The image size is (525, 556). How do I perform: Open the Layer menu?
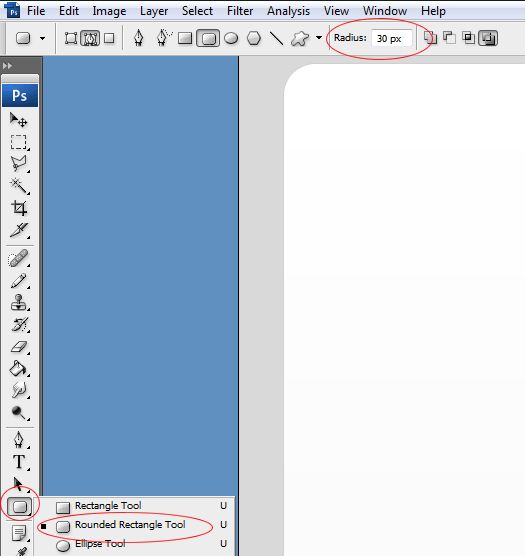(154, 11)
